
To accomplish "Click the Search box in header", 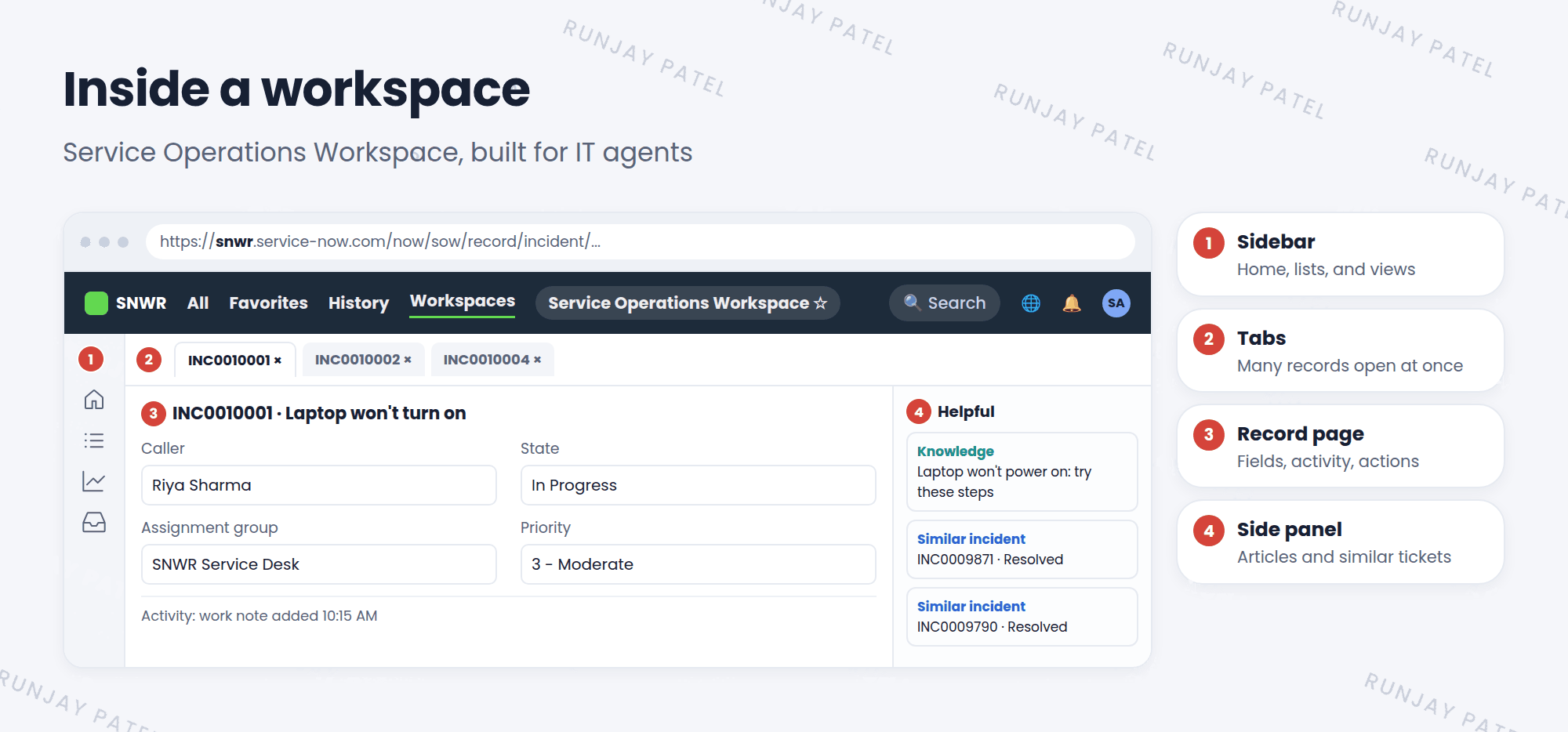I will (945, 303).
